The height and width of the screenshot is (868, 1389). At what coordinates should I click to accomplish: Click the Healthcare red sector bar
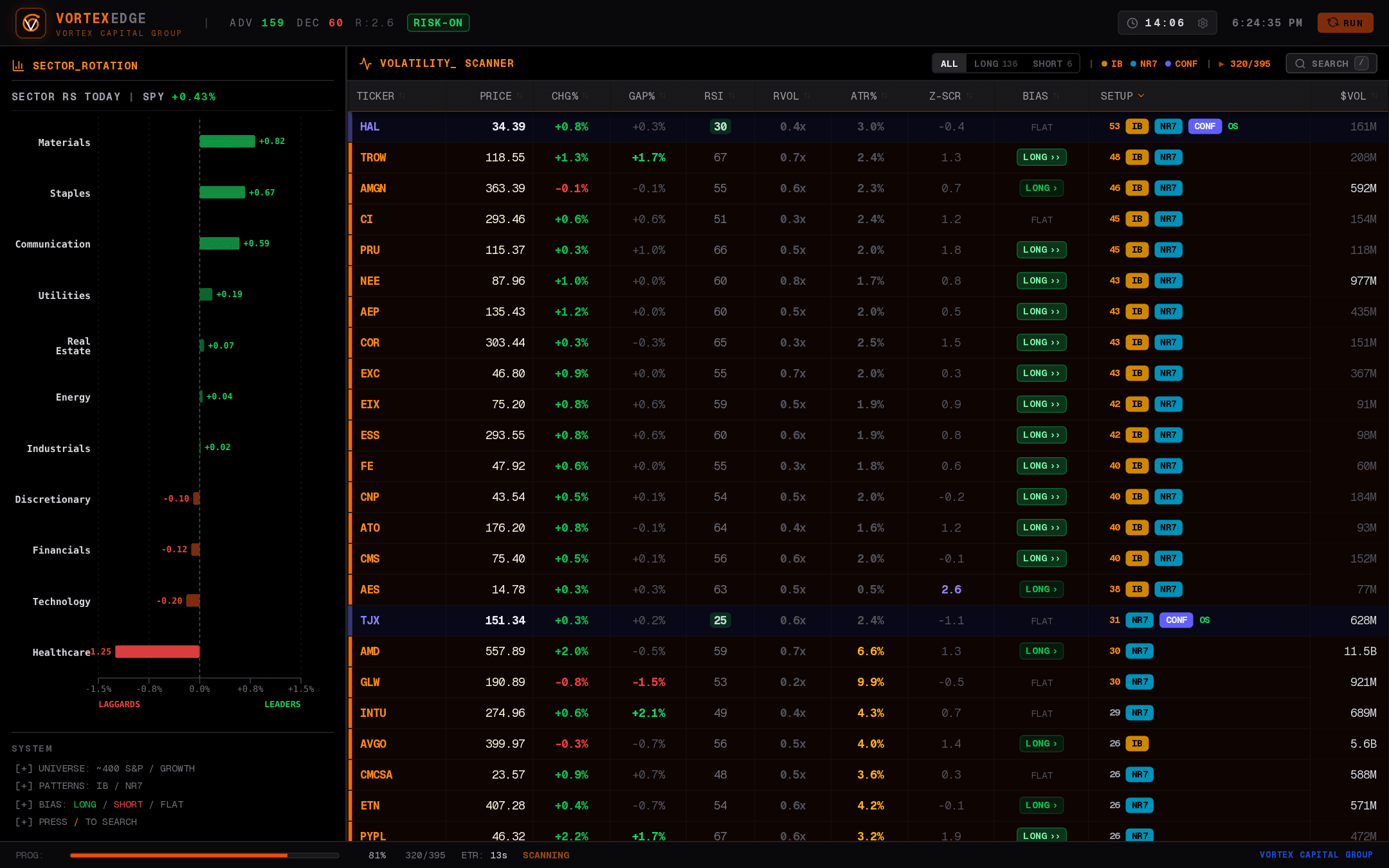click(157, 652)
